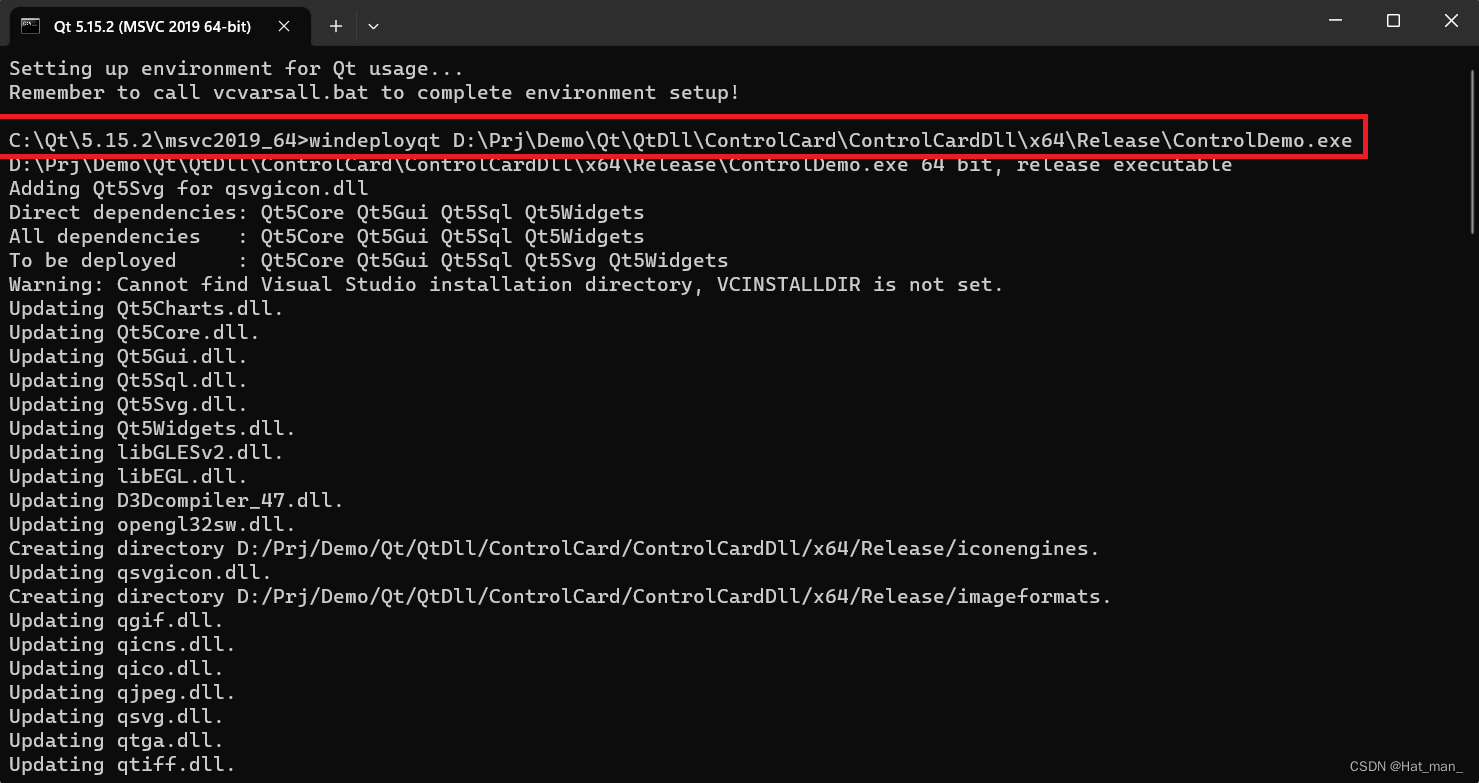Click 'Updating qico.dll.' line
Screen dimensions: 1479x783
tap(117, 669)
